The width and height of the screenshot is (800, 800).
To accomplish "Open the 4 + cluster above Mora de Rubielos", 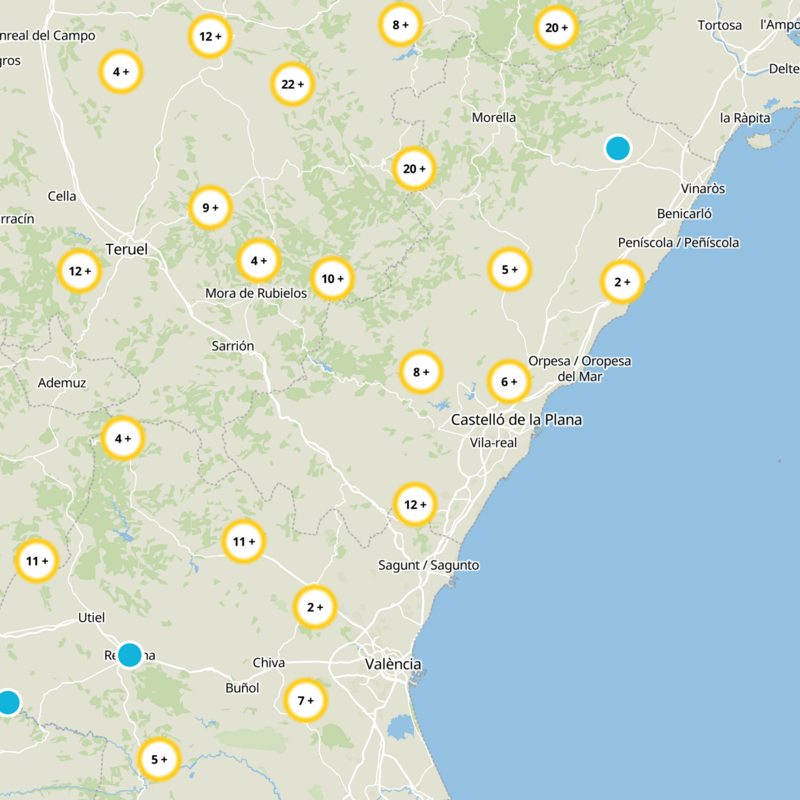I will click(258, 261).
